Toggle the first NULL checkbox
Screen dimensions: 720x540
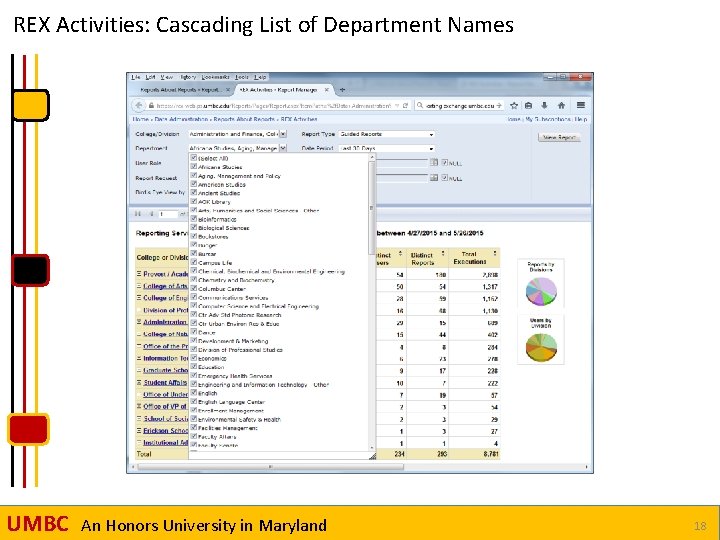click(x=444, y=163)
